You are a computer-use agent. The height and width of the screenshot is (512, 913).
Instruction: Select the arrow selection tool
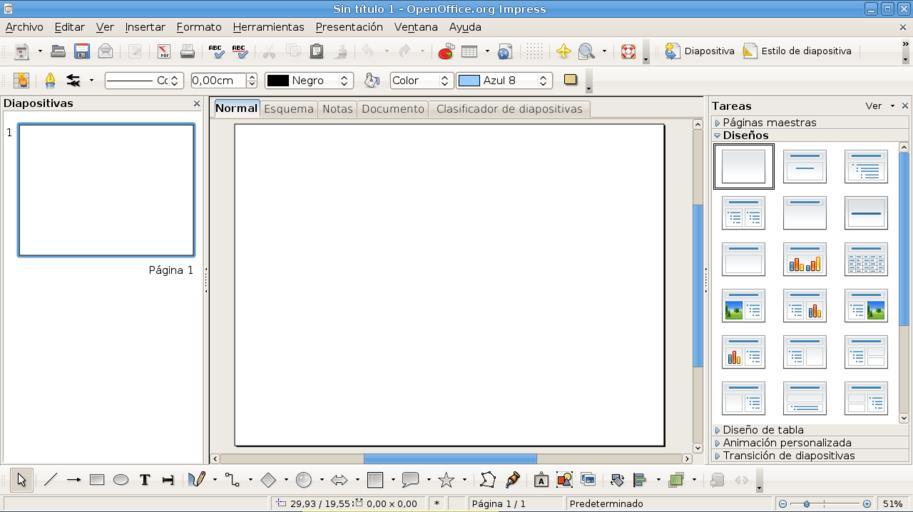[x=22, y=480]
